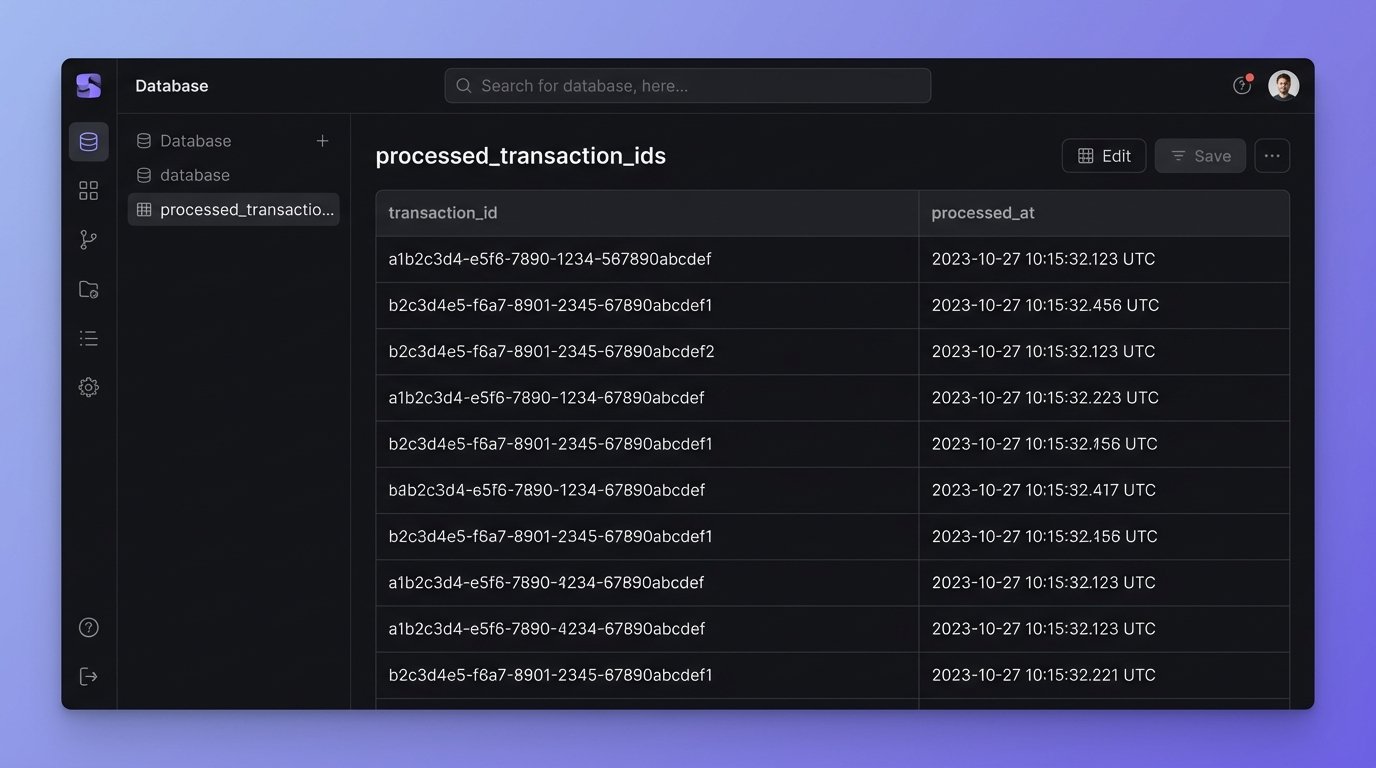
Task: Open the Settings gear in the sidebar
Action: coord(88,387)
